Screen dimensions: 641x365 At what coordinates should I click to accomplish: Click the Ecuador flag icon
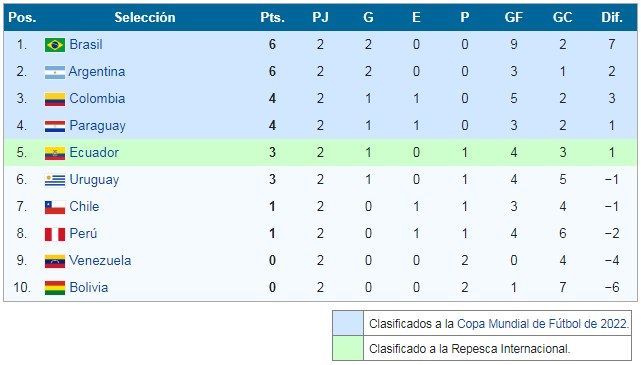coord(55,153)
